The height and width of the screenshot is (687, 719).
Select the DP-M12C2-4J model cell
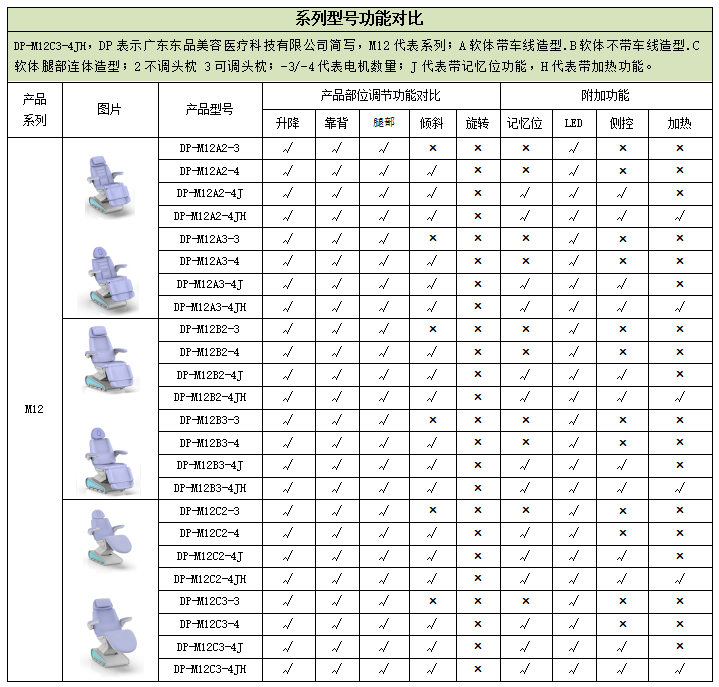point(210,556)
